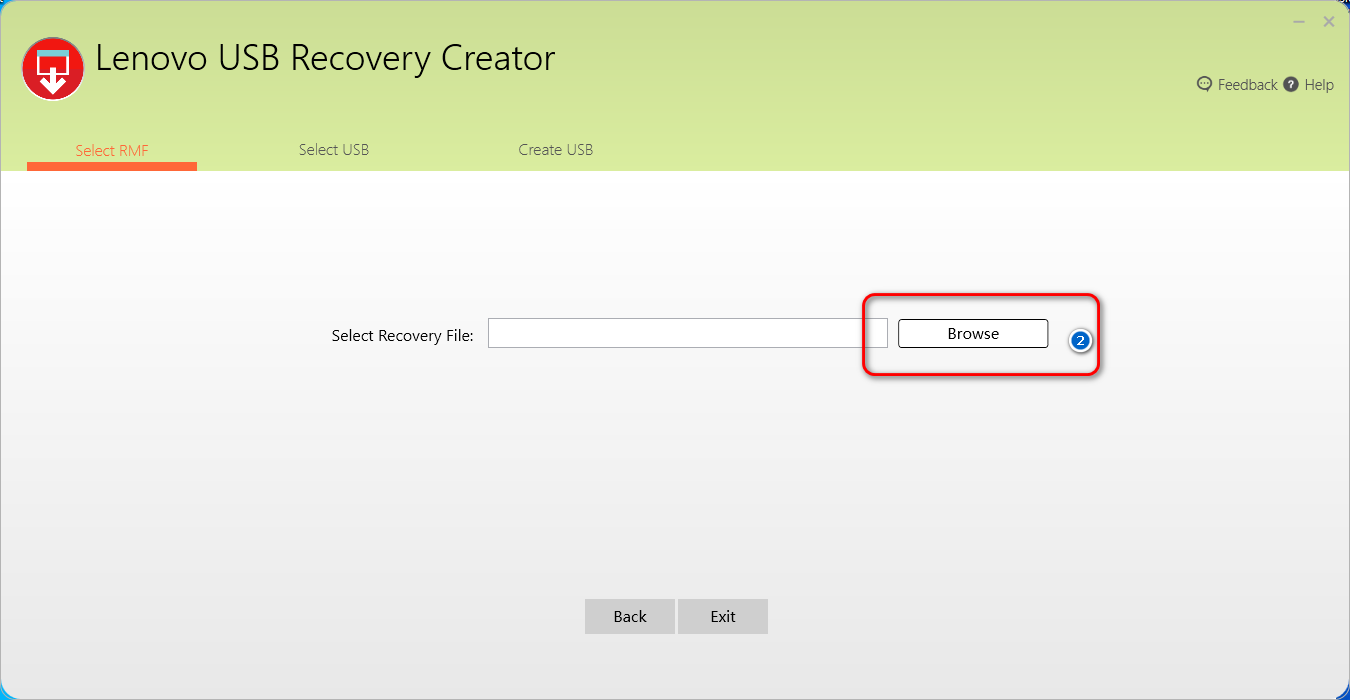Image resolution: width=1350 pixels, height=700 pixels.
Task: Click the Help question mark icon
Action: coord(1291,84)
